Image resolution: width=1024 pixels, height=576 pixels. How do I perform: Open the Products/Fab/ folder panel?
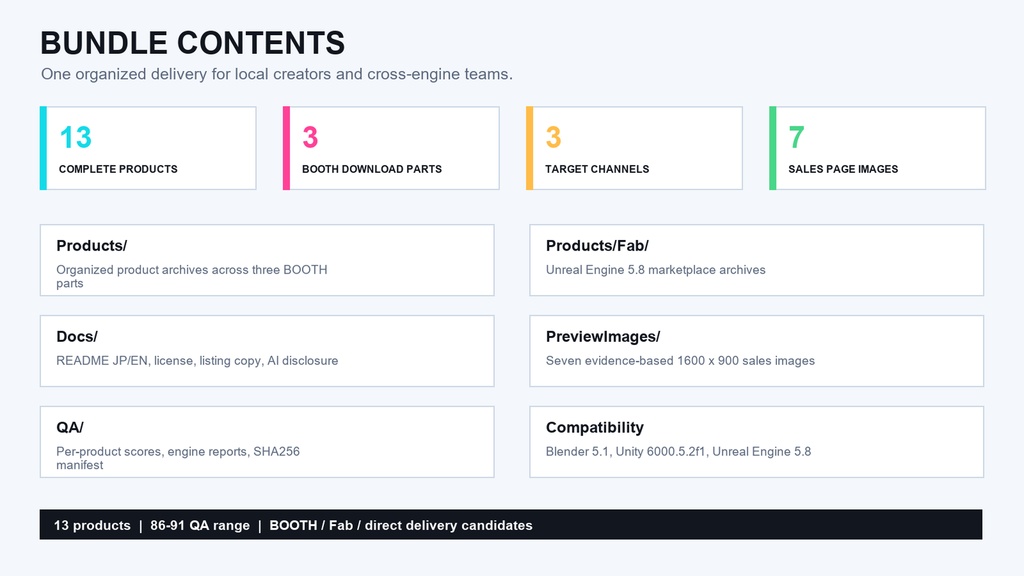point(756,260)
